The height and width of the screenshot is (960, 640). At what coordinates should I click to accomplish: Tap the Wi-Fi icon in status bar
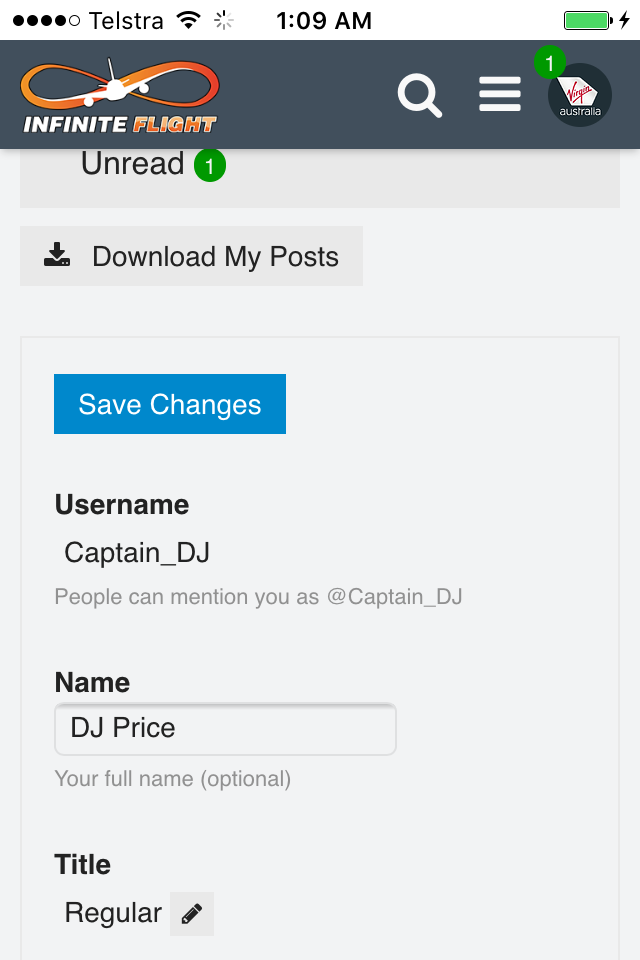187,20
